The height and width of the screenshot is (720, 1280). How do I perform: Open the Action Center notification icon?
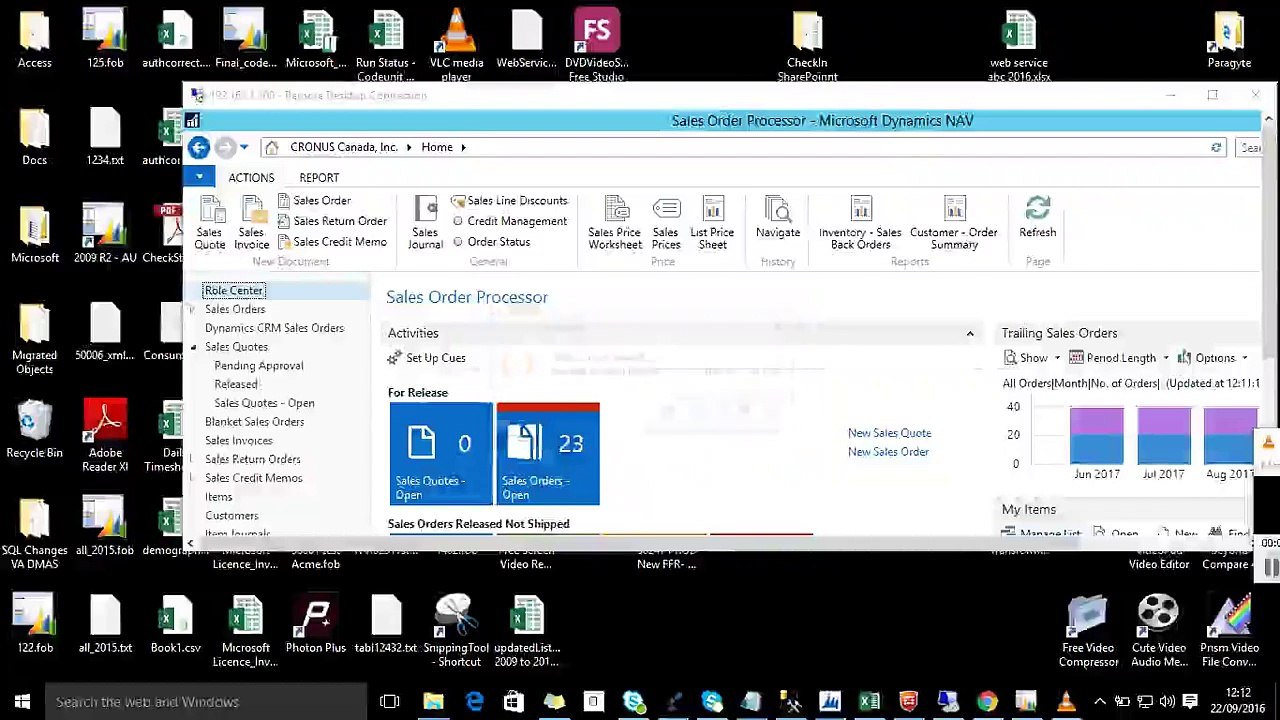tap(1190, 702)
